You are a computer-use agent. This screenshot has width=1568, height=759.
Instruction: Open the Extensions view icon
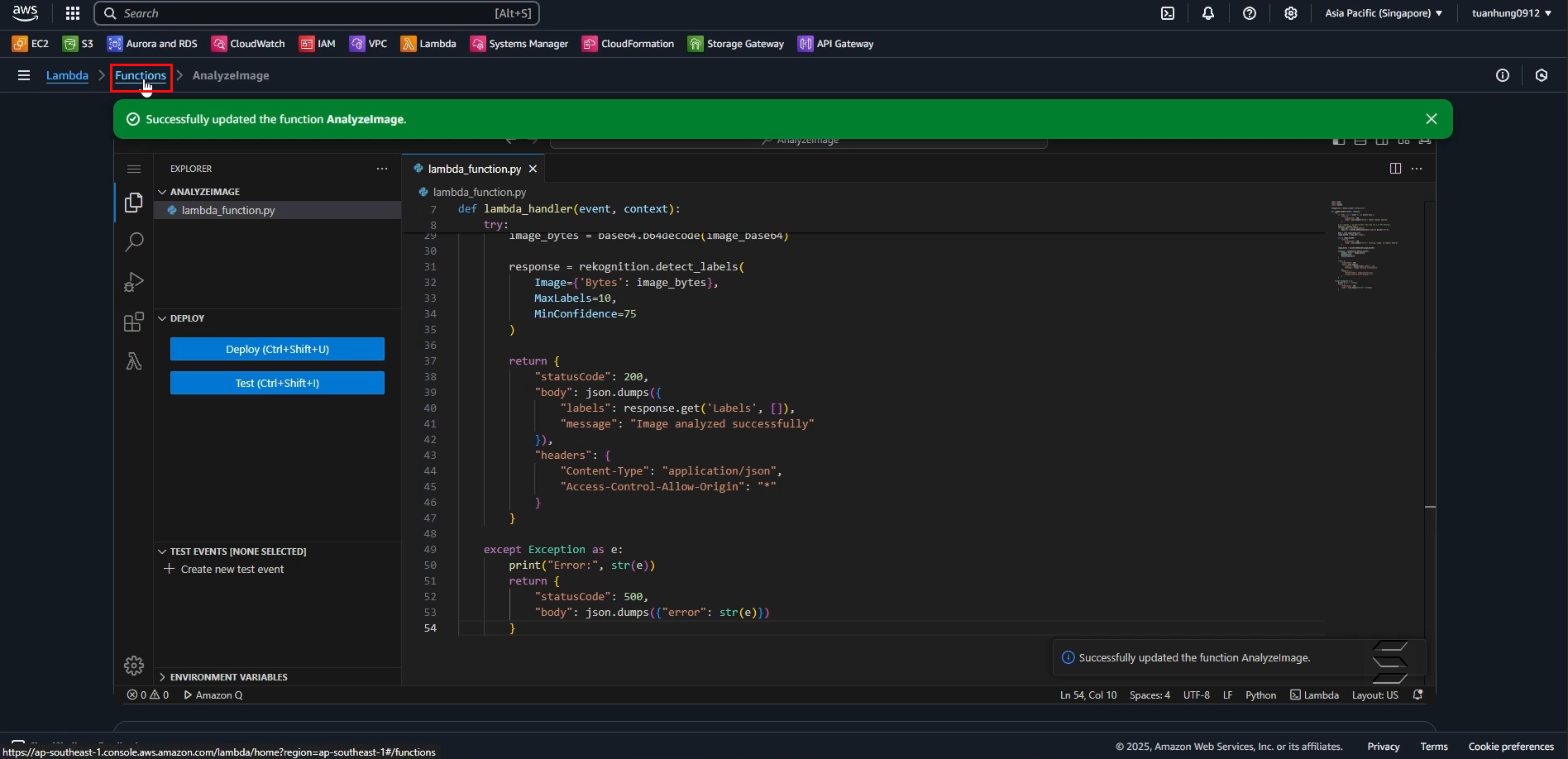point(134,322)
